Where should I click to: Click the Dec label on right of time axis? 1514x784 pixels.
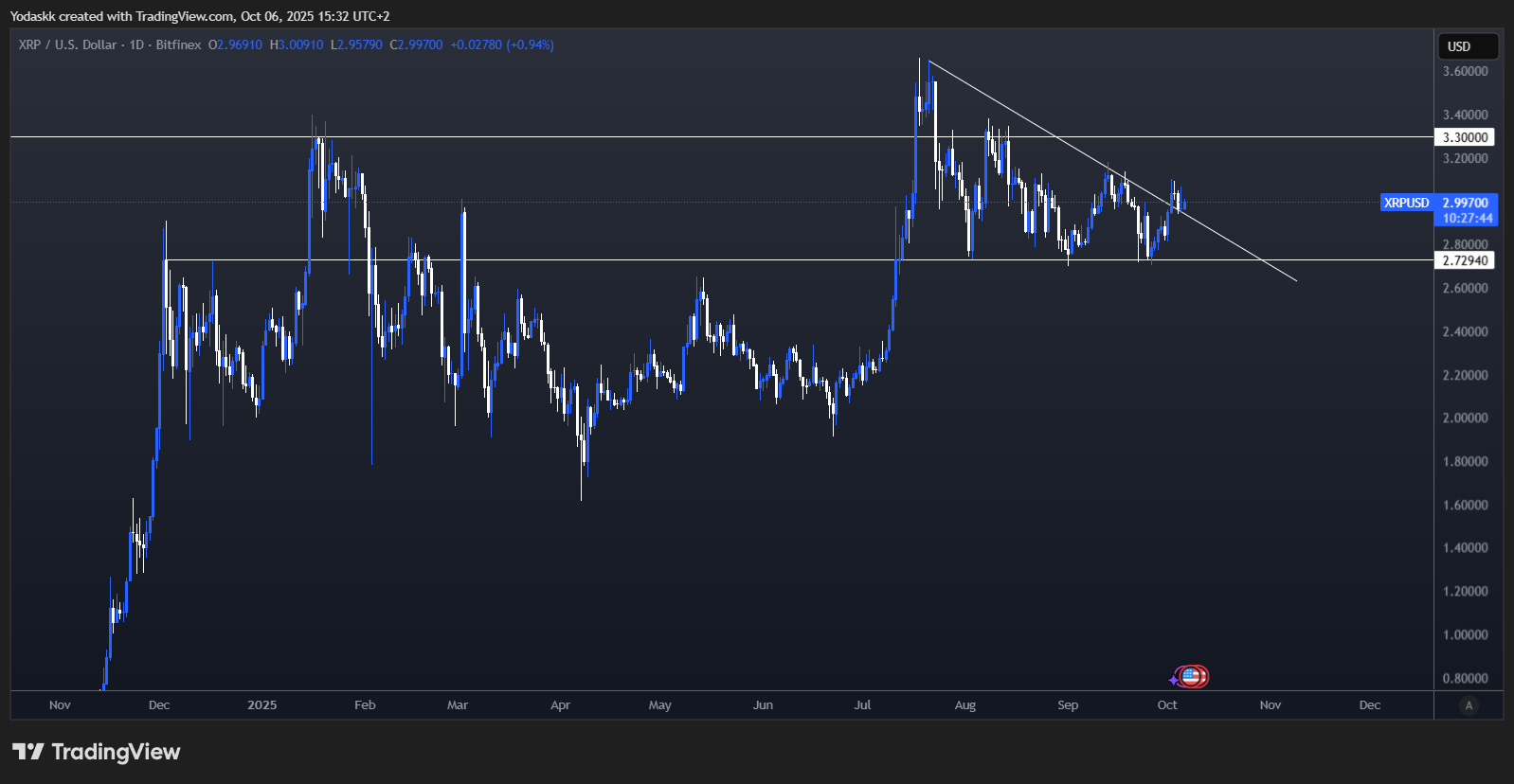(x=1369, y=705)
